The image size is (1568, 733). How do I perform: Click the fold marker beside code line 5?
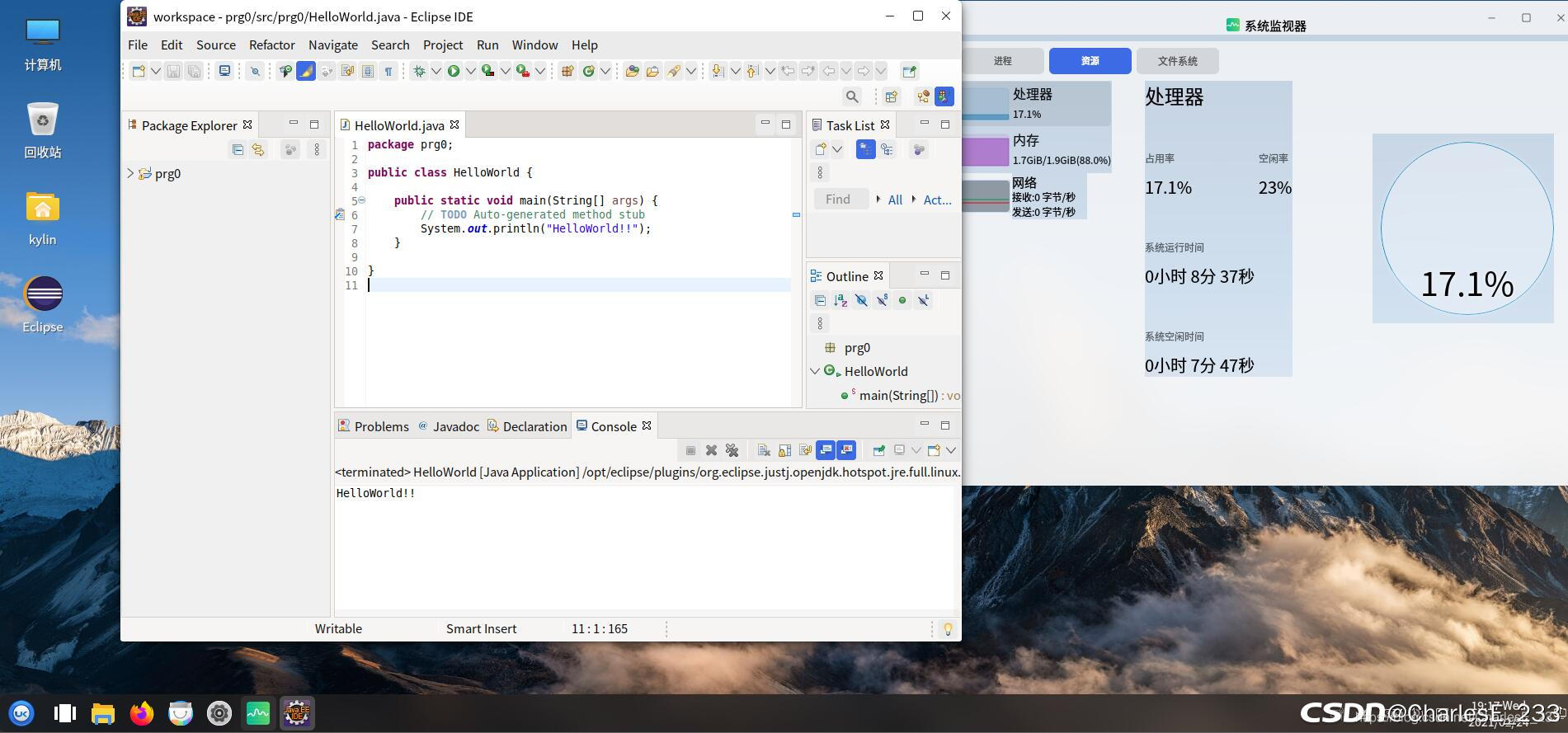tap(361, 200)
